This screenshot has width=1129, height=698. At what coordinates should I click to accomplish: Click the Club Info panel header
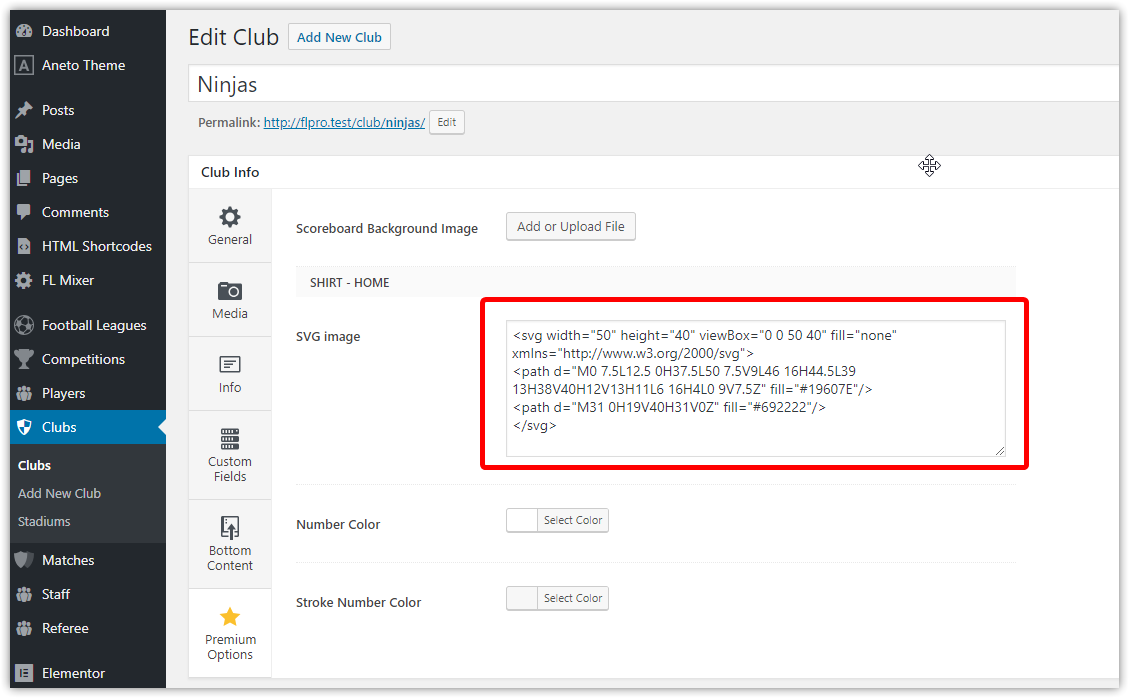pyautogui.click(x=654, y=172)
